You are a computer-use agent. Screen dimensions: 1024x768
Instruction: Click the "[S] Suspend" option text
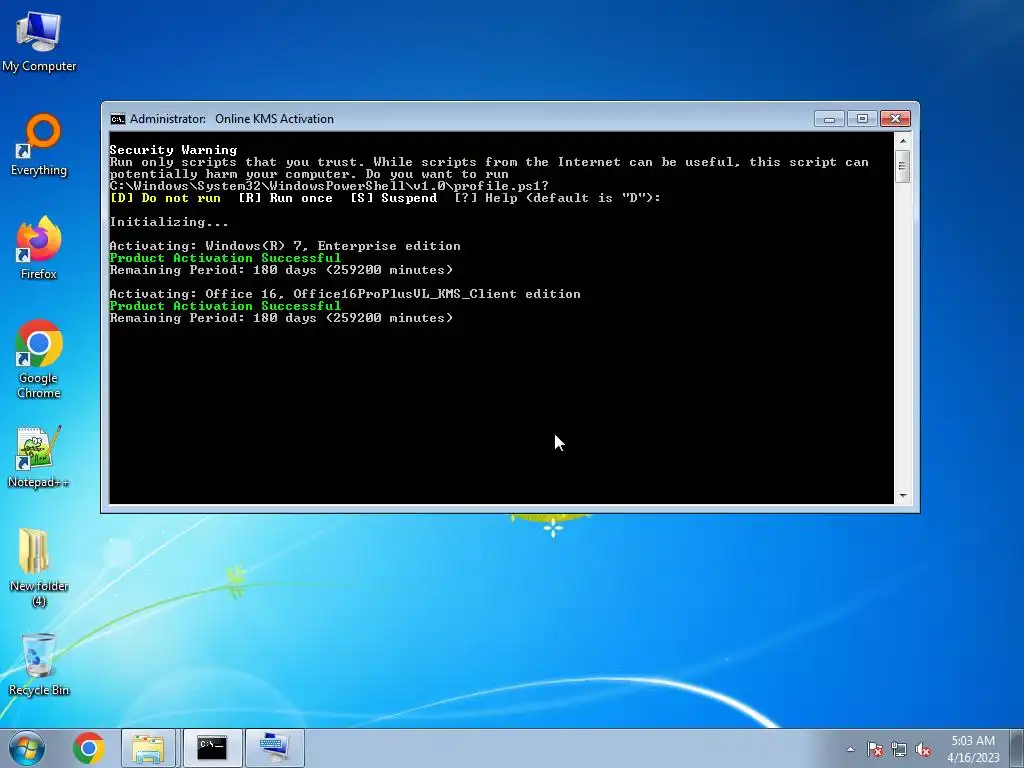(394, 198)
